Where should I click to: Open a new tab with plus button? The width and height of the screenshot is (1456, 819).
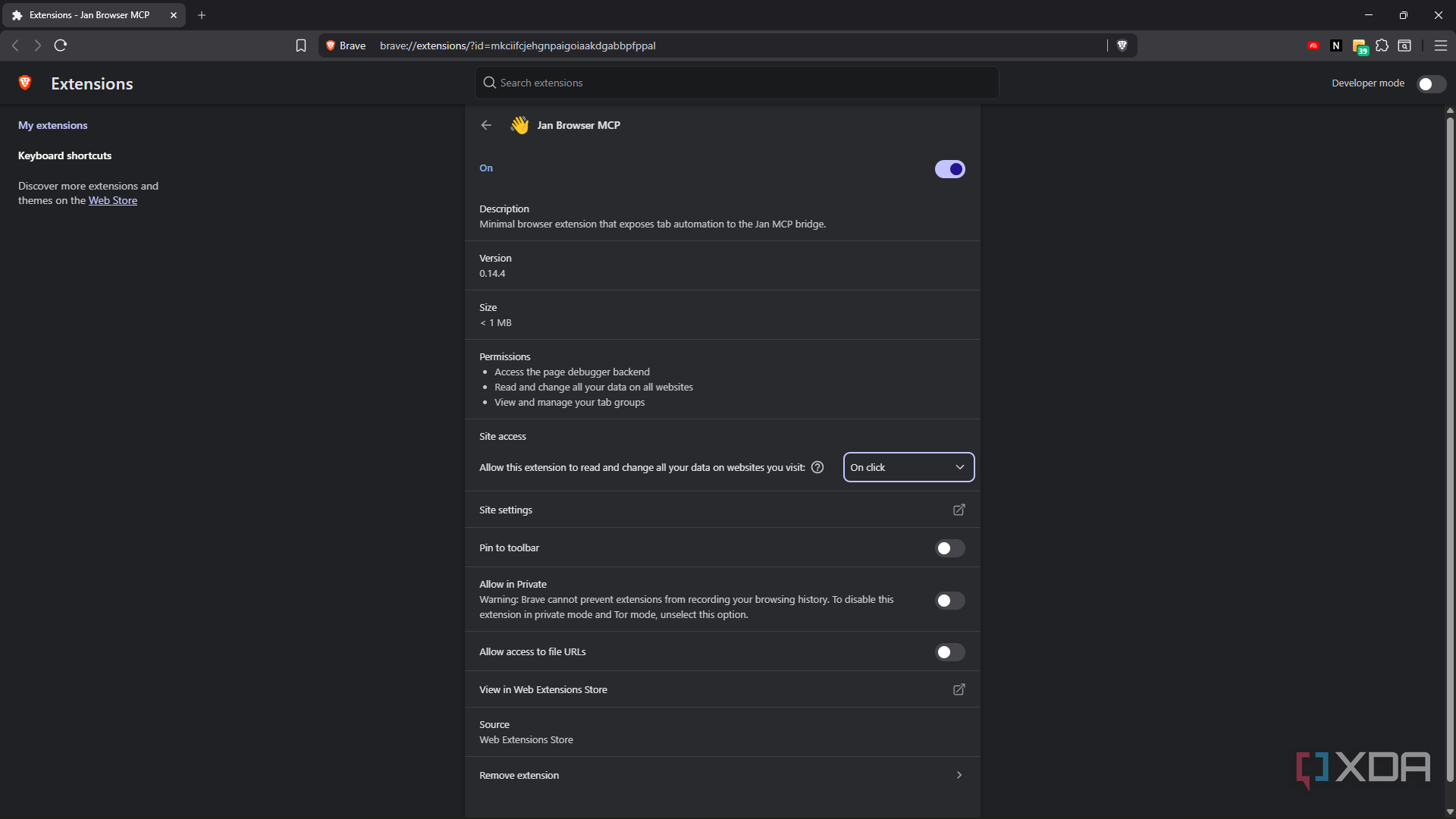[x=202, y=15]
